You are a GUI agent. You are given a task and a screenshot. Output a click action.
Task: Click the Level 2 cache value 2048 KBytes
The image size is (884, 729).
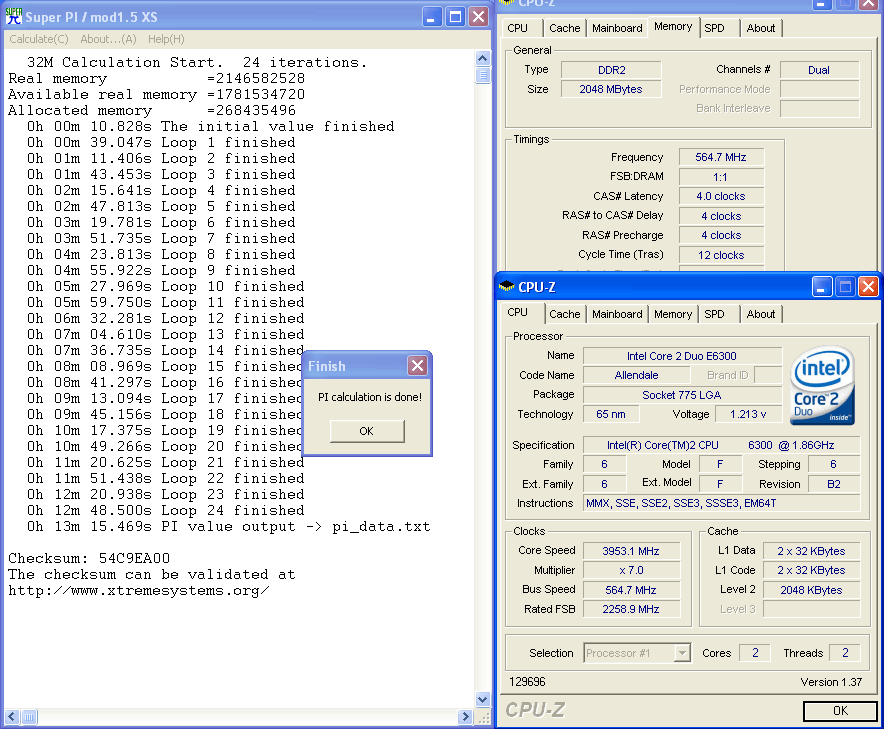(x=811, y=590)
